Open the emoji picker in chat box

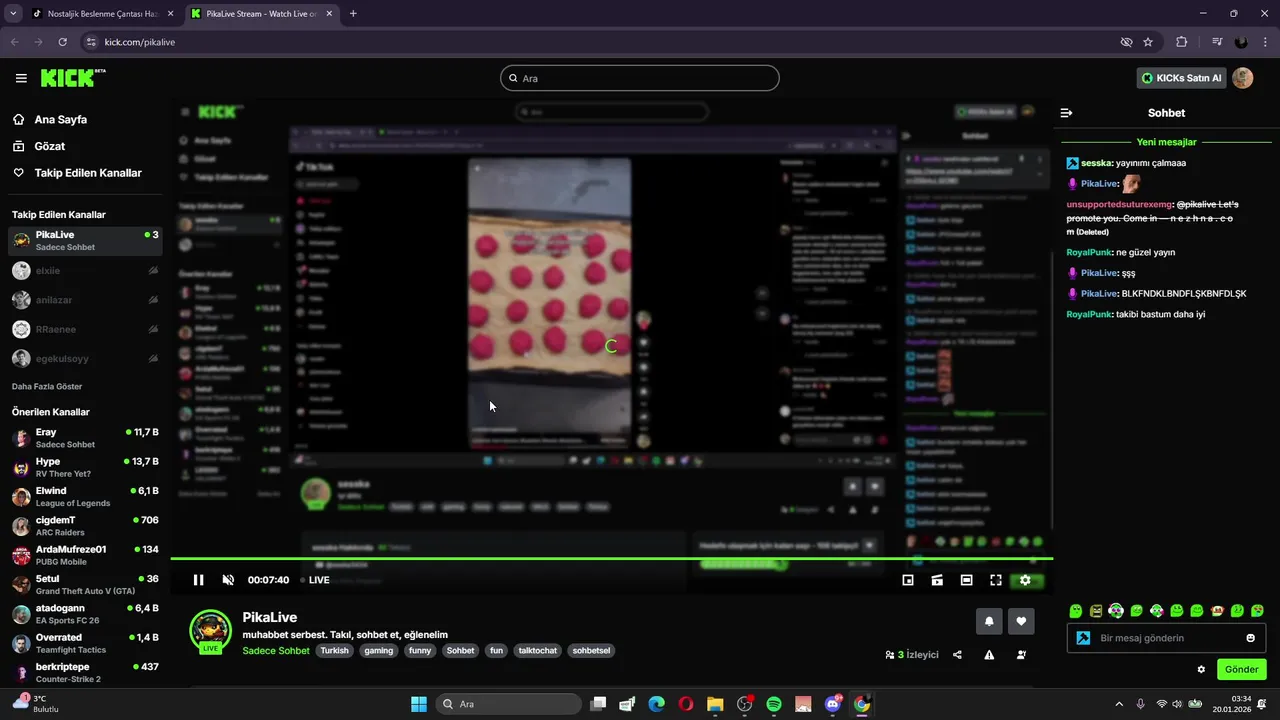pos(1250,638)
